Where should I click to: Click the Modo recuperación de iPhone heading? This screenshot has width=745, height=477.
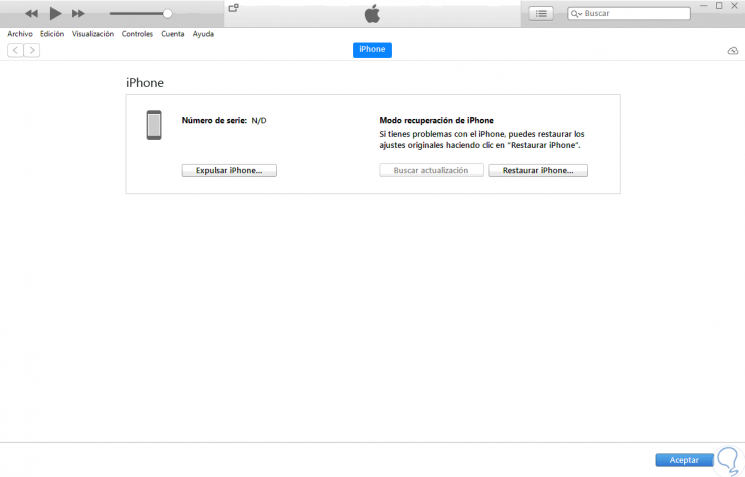coord(436,120)
